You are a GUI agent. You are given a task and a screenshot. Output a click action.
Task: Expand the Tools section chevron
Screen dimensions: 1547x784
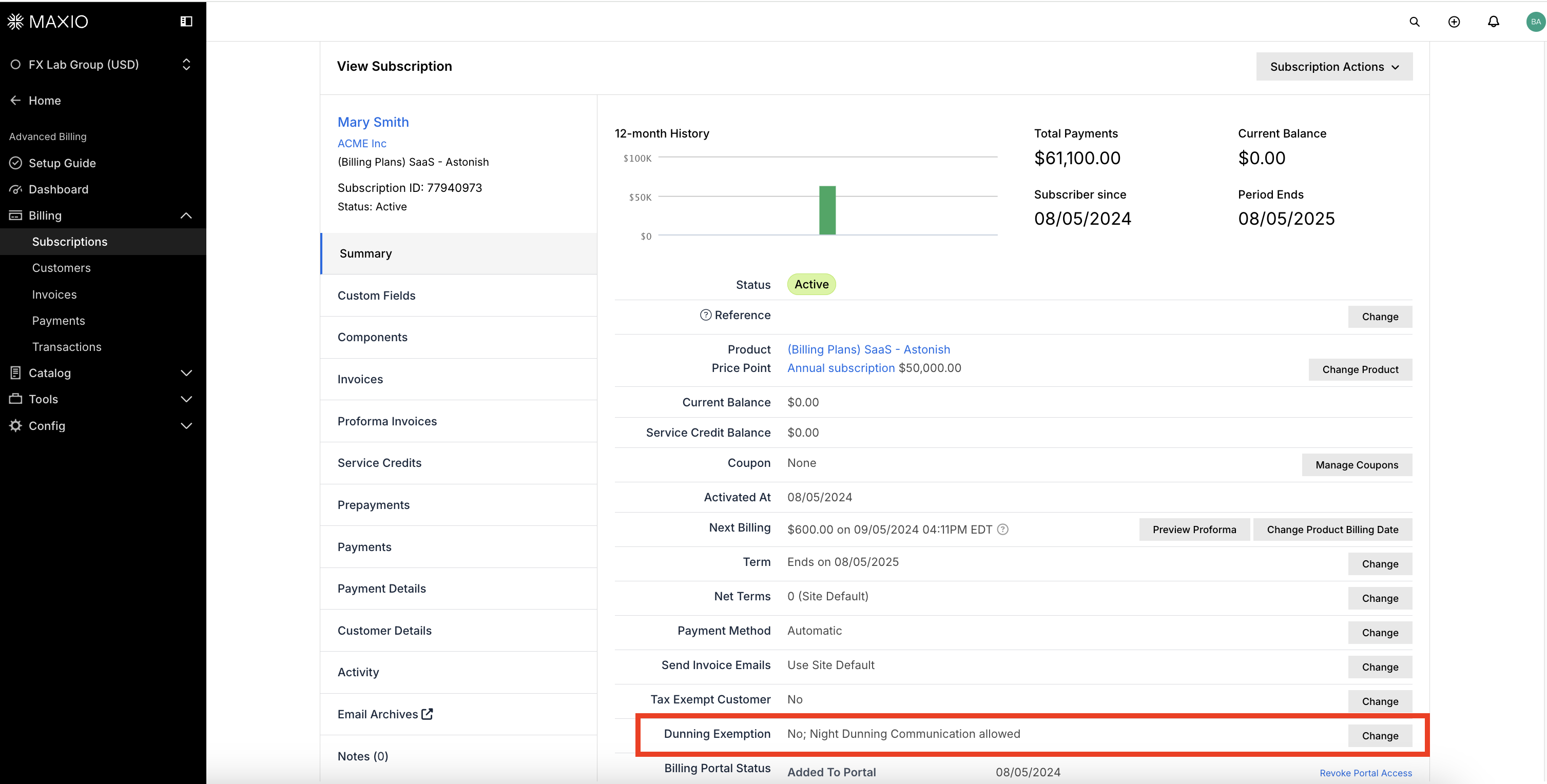pos(186,399)
